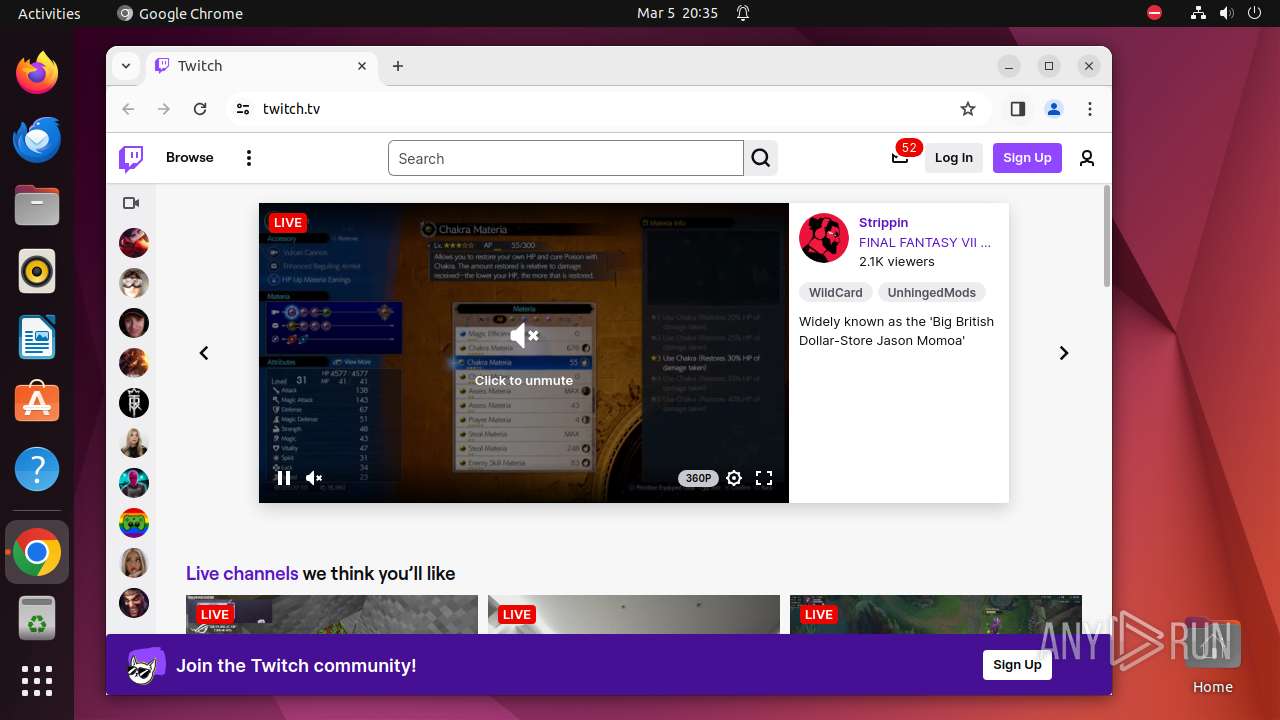
Task: Launch Firefox from the dock
Action: point(37,73)
